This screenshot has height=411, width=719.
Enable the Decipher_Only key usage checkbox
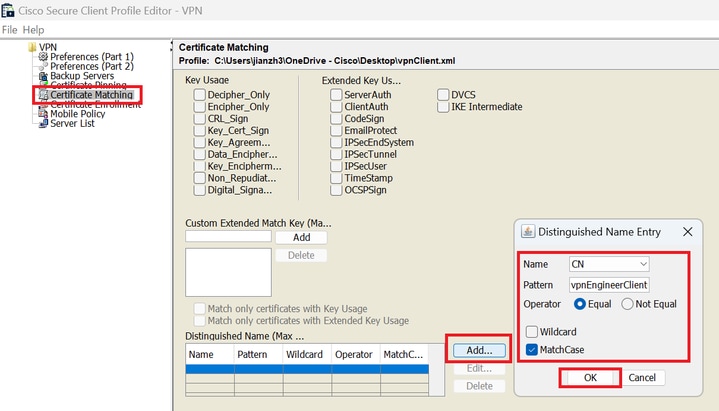(199, 95)
